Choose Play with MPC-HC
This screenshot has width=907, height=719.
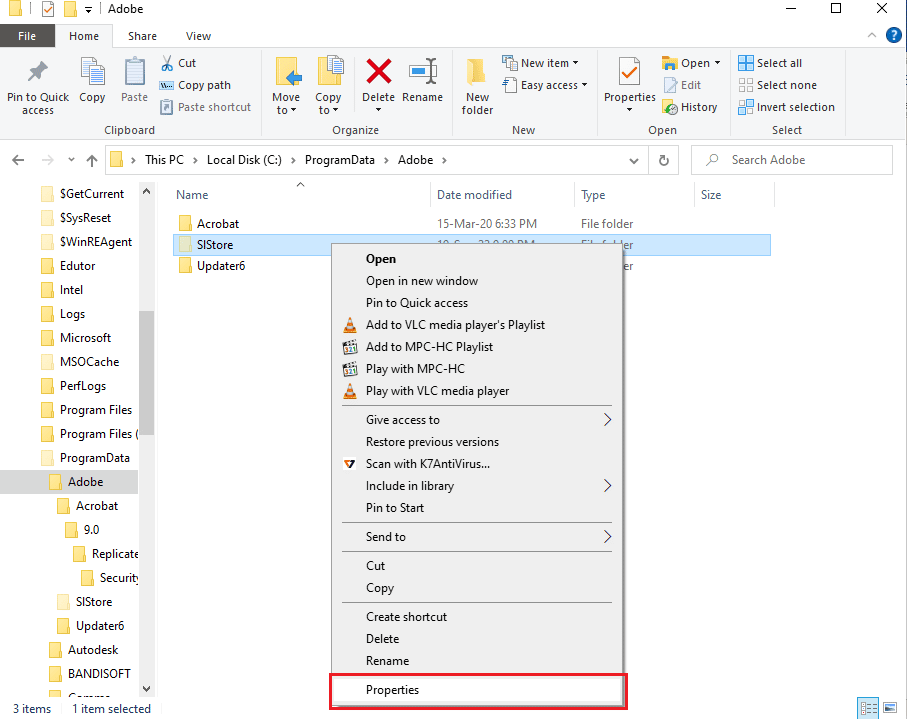478,369
